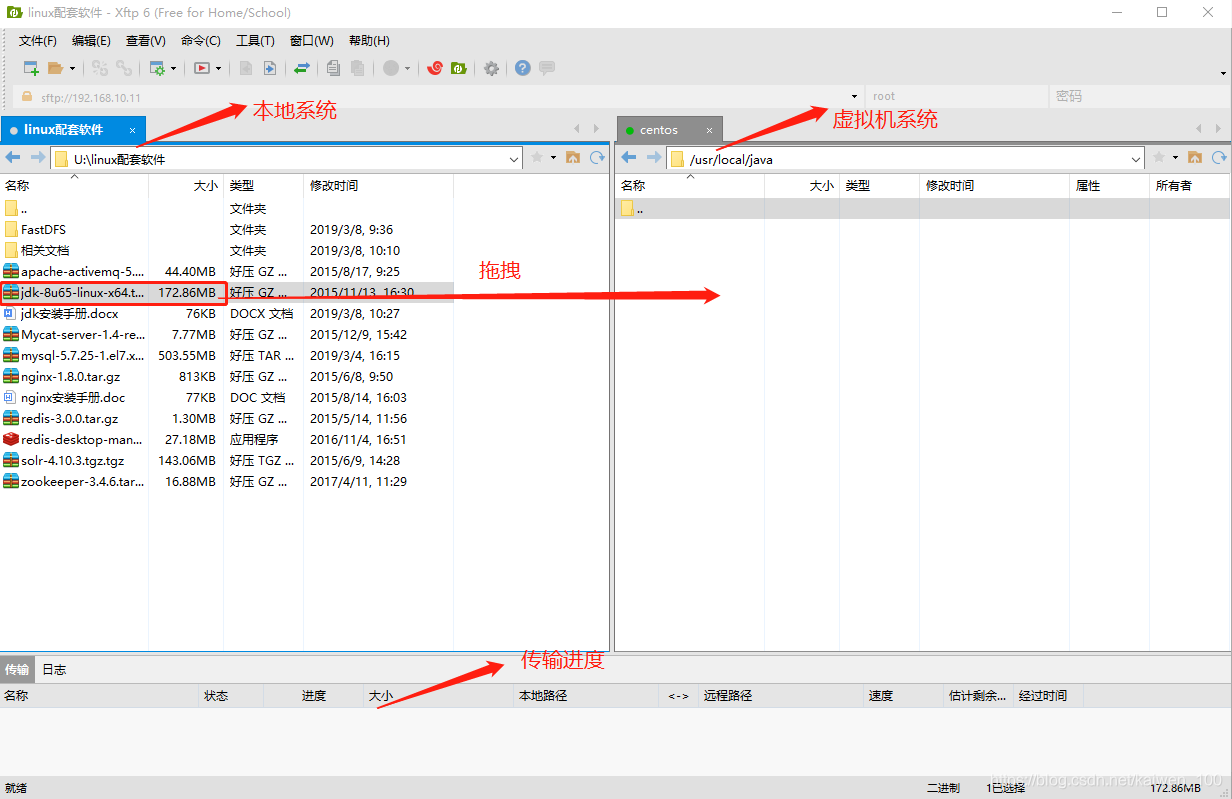The width and height of the screenshot is (1232, 799).
Task: Go forward in local pane navigation
Action: coord(38,158)
